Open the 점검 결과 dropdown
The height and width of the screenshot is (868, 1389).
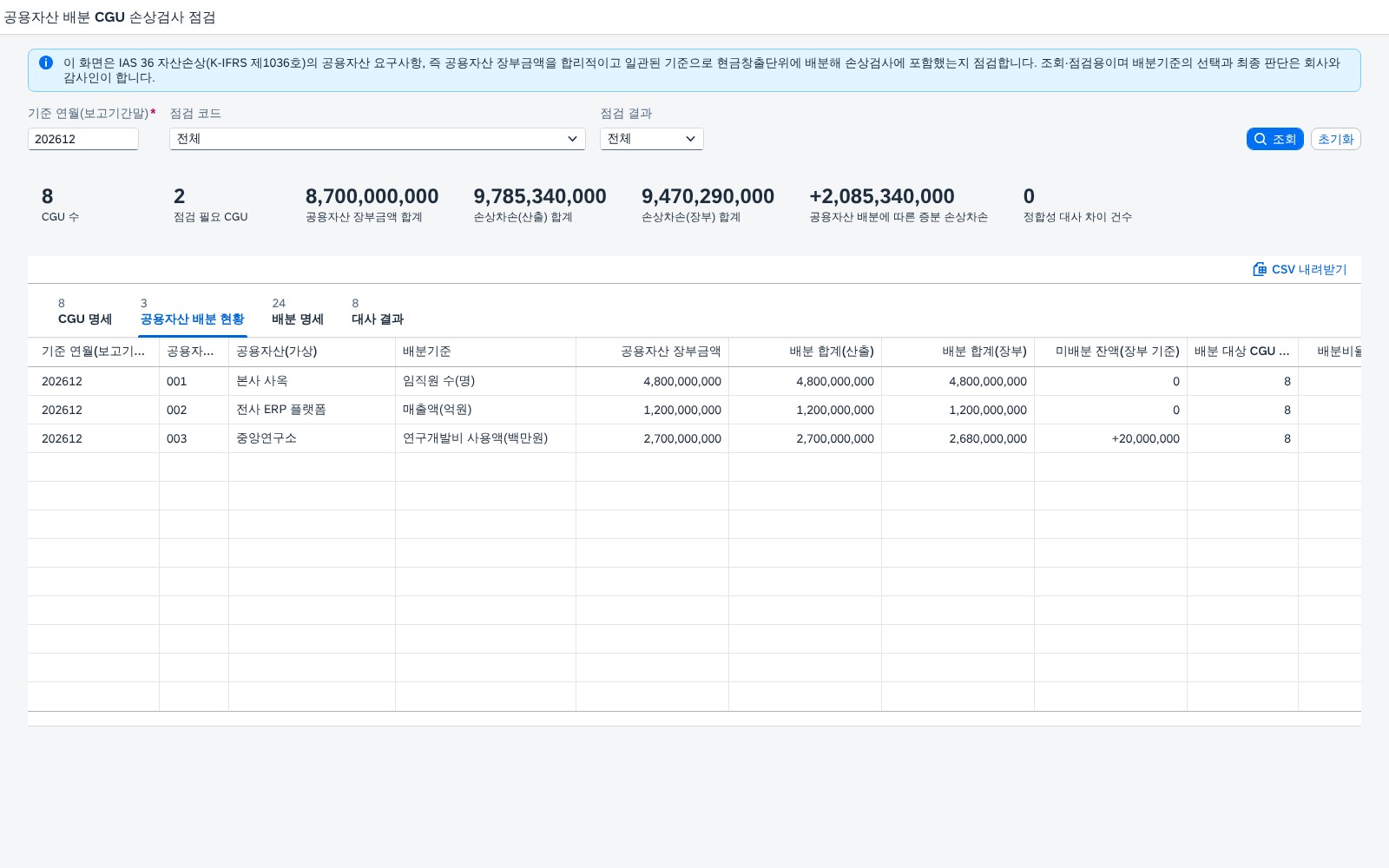(x=652, y=139)
